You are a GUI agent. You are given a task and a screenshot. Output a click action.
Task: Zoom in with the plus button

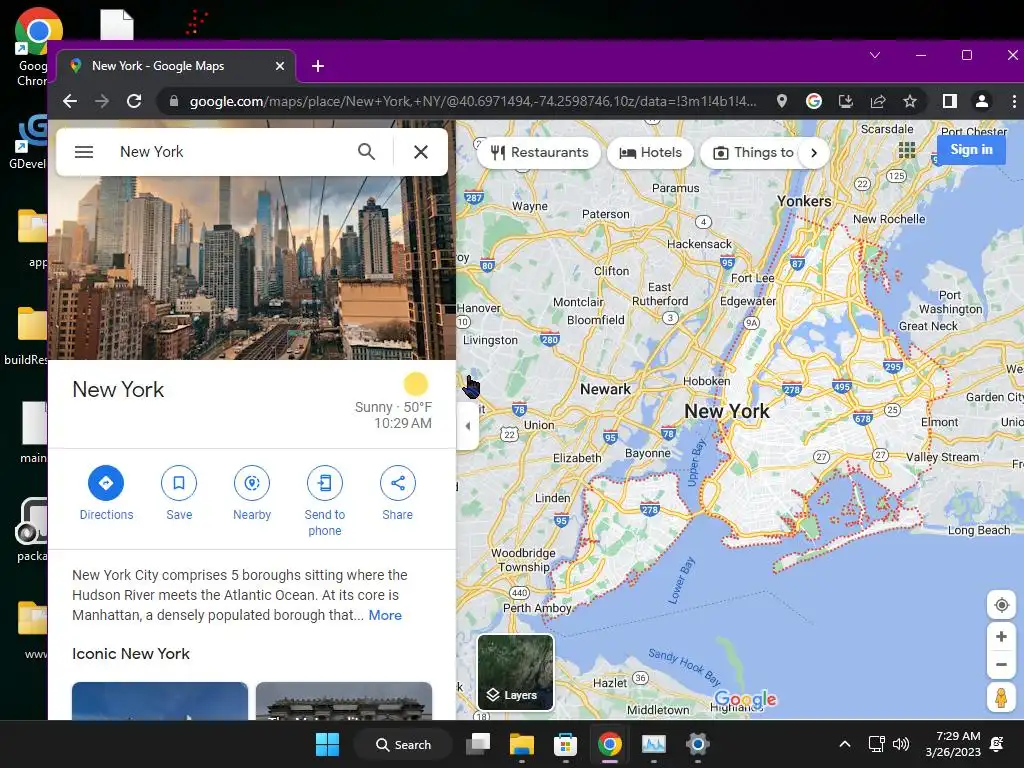point(1001,636)
